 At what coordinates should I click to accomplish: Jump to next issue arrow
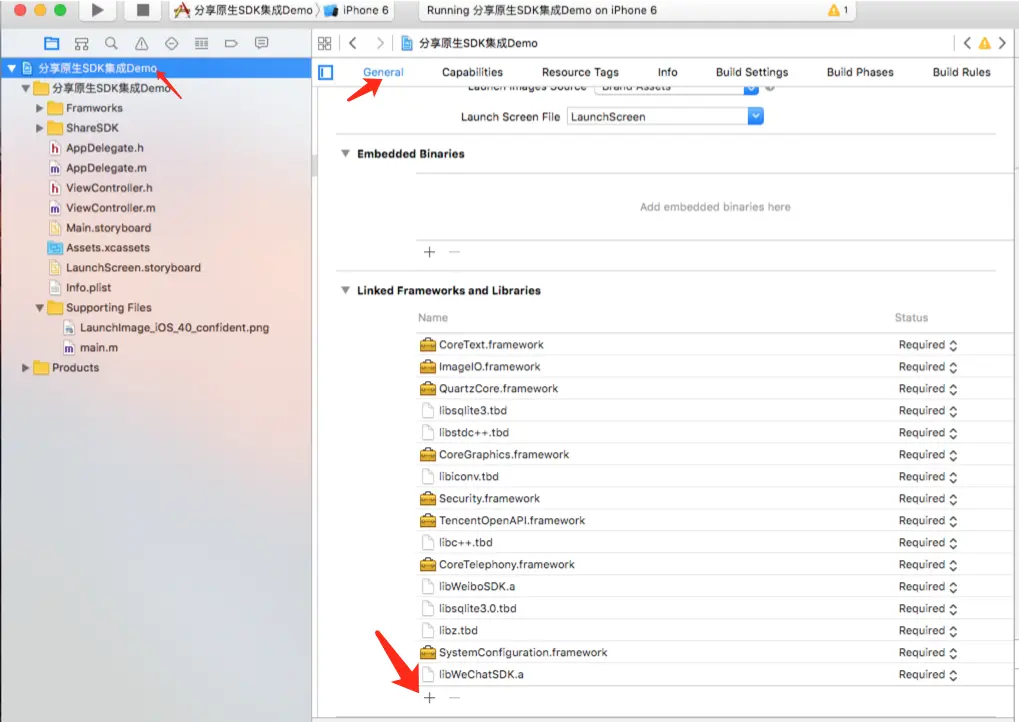coord(1002,44)
